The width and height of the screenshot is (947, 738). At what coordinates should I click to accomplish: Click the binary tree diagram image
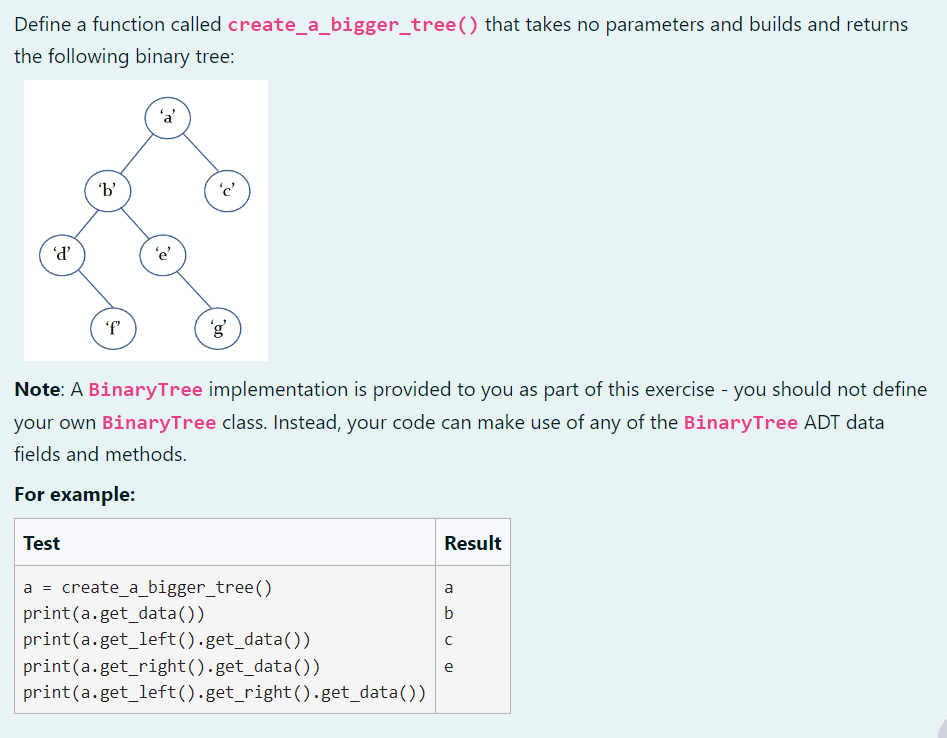pyautogui.click(x=145, y=220)
